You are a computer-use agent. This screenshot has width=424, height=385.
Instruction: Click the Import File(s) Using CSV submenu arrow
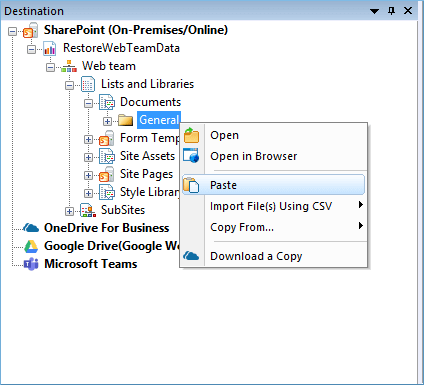pyautogui.click(x=360, y=205)
